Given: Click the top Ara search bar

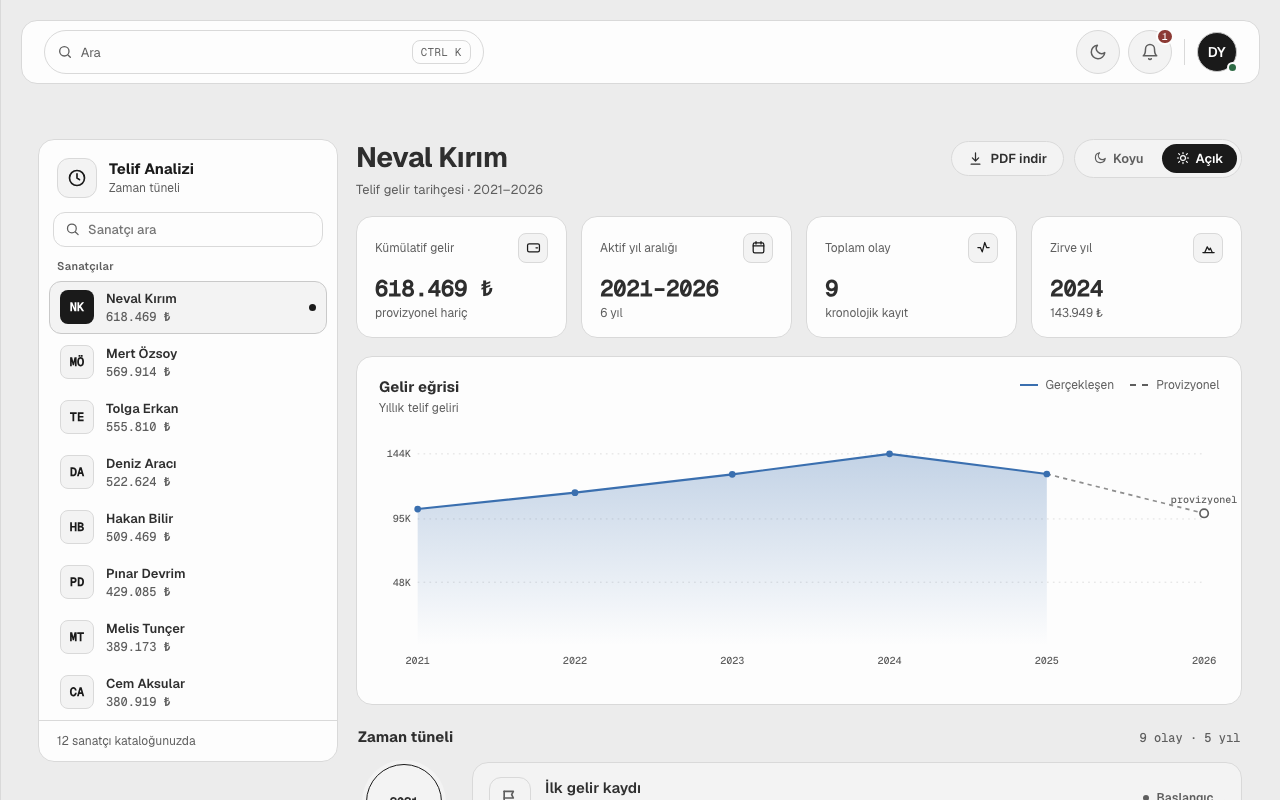Looking at the screenshot, I should 264,52.
